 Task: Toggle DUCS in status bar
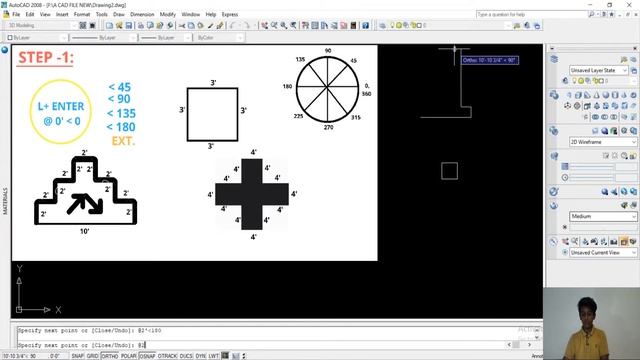pyautogui.click(x=186, y=356)
